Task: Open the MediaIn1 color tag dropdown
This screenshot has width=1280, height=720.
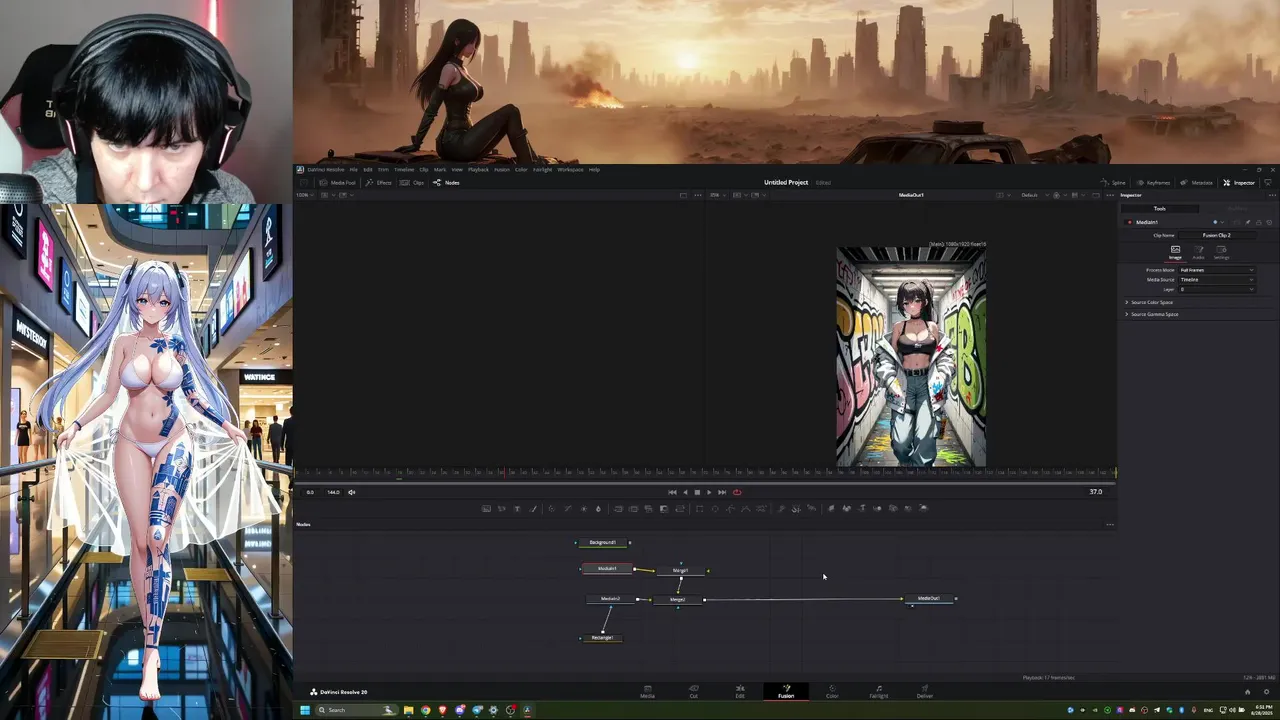Action: click(1218, 222)
